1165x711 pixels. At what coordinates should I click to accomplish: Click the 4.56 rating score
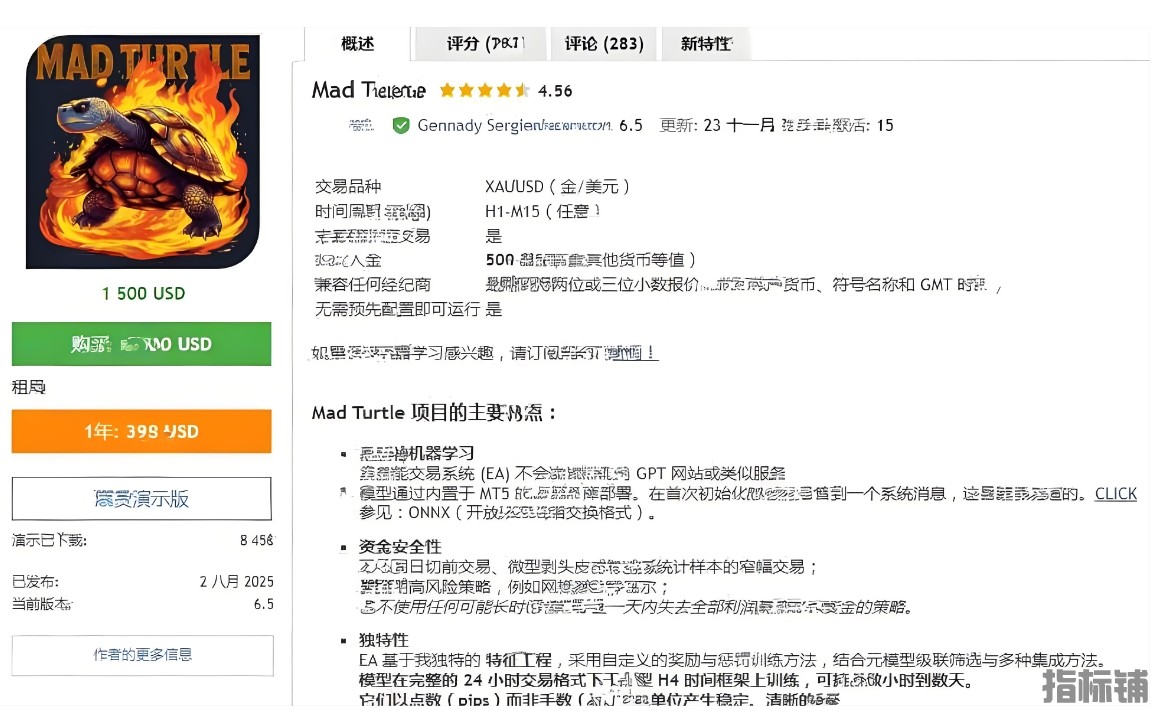[x=555, y=91]
